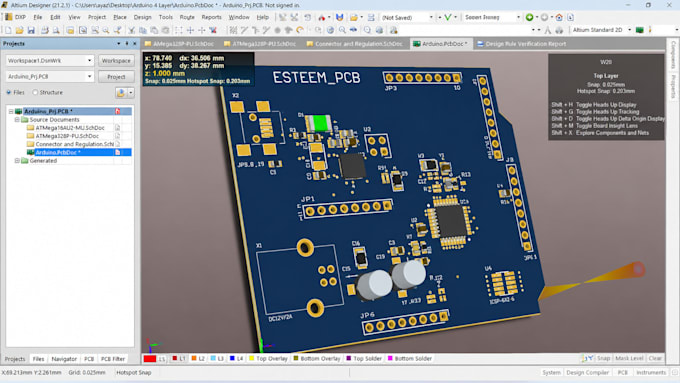This screenshot has width=680, height=383.
Task: Click the green checkmark V icon
Action: (x=448, y=17)
